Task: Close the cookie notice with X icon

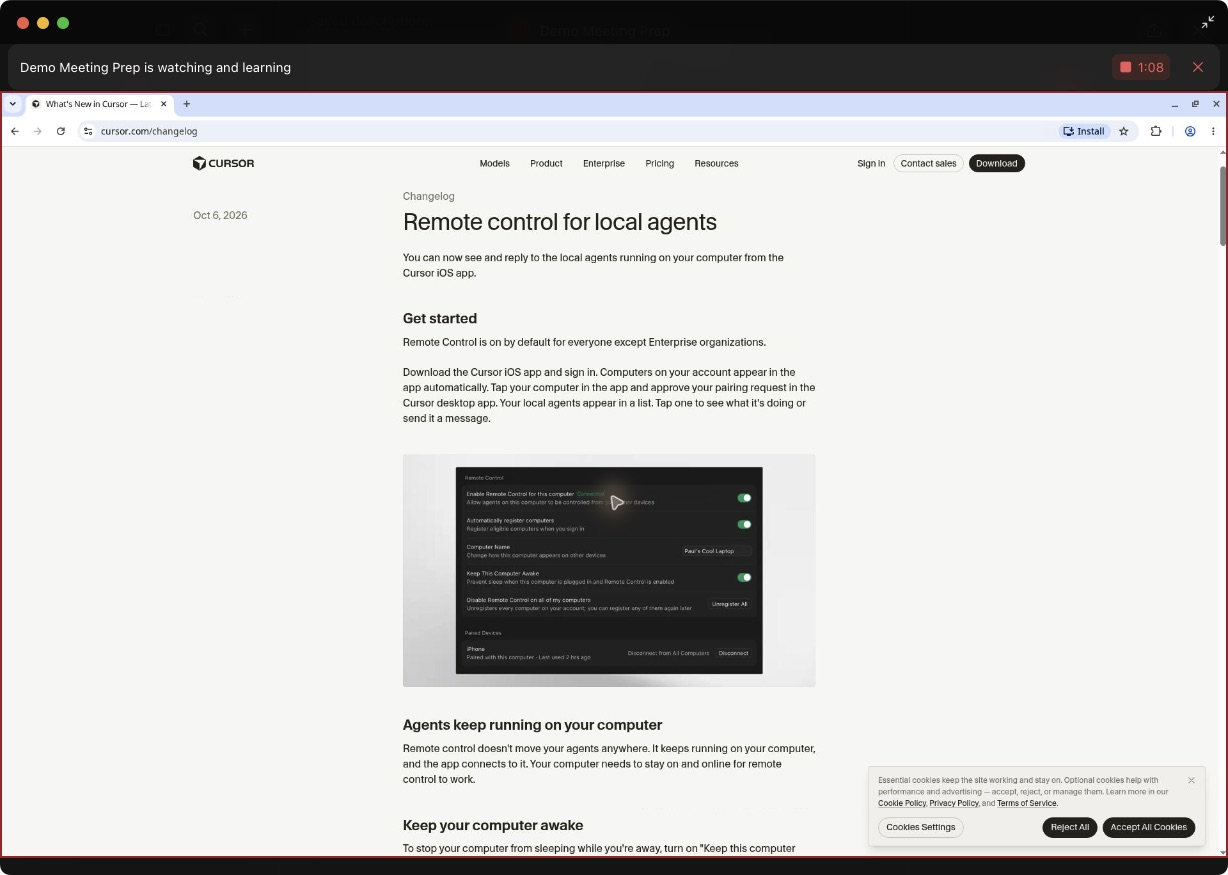Action: tap(1191, 780)
